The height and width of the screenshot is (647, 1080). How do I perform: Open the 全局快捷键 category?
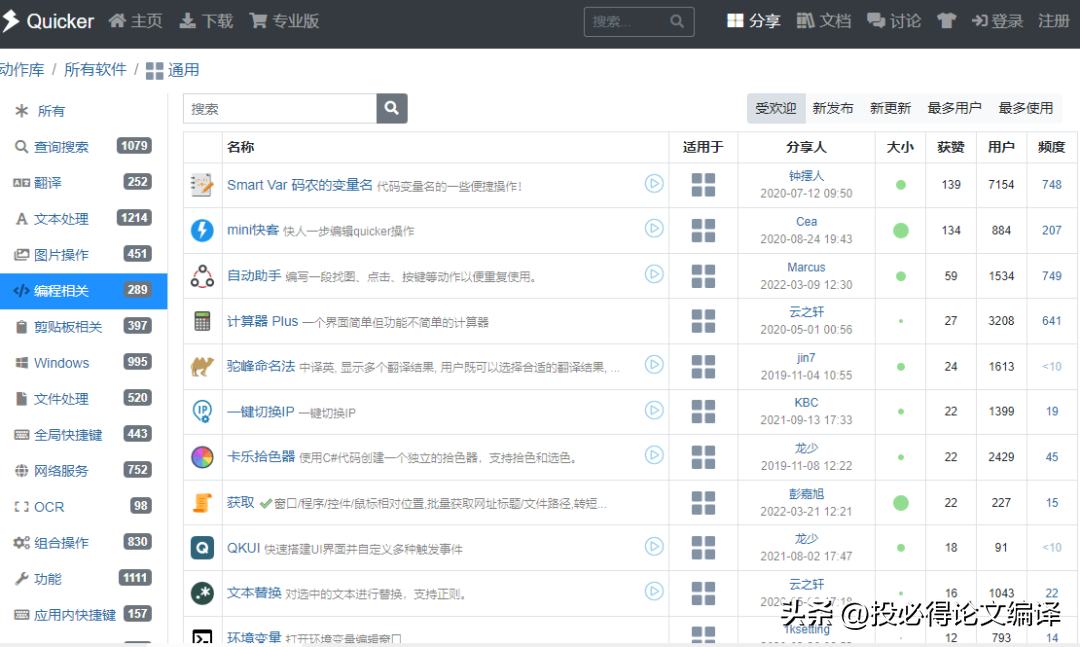(x=83, y=435)
